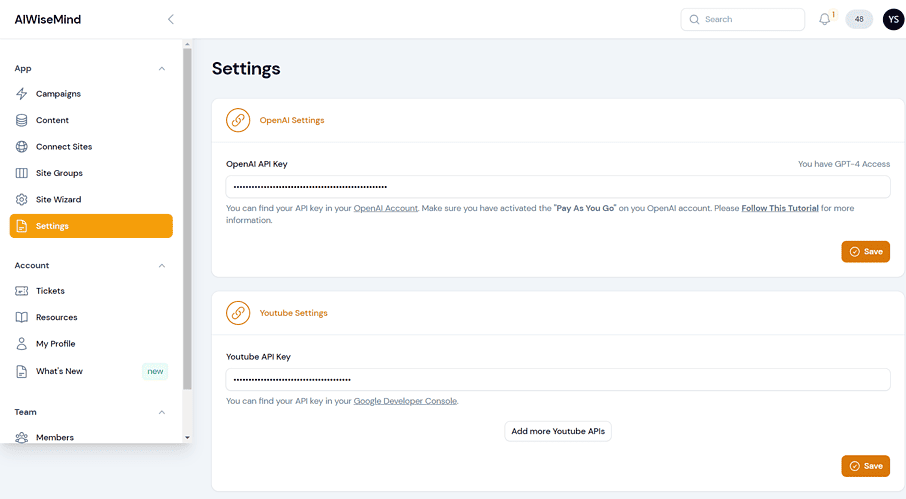Viewport: 906px width, 499px height.
Task: Open the Site Wizard
Action: point(91,199)
